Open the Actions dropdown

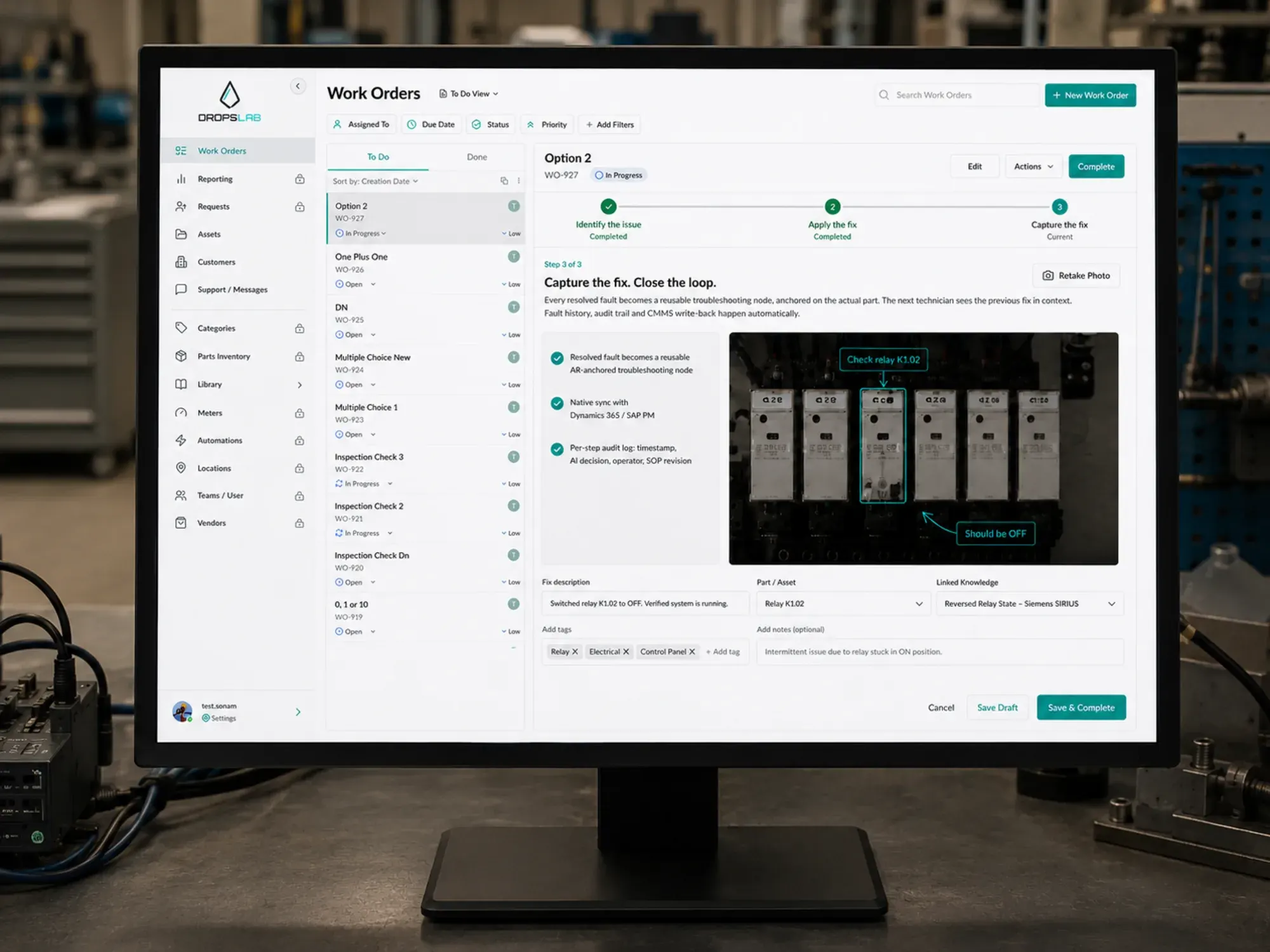1033,167
